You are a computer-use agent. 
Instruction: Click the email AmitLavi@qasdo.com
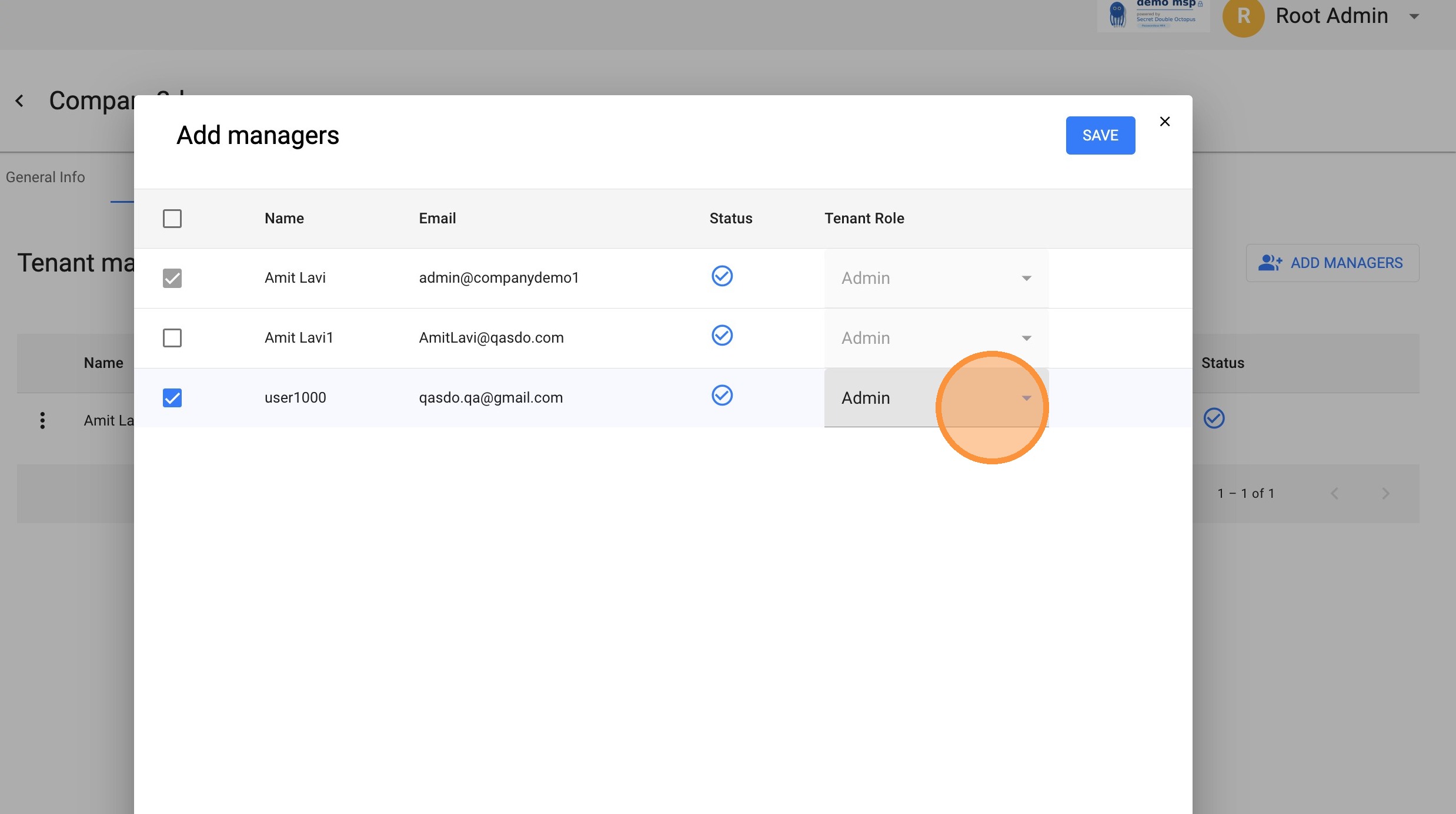[x=491, y=338]
